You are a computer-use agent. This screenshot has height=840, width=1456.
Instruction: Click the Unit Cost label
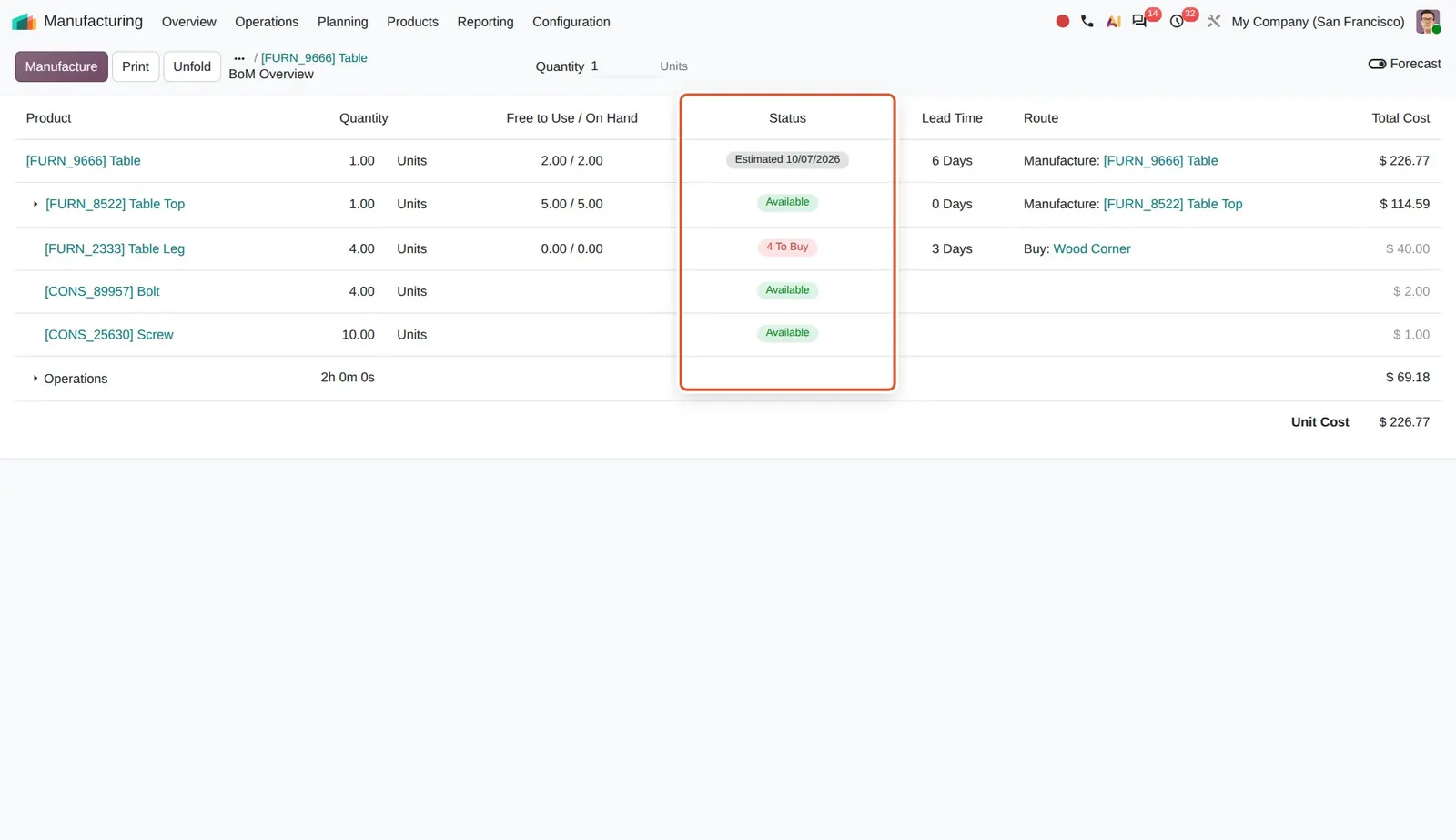1319,422
